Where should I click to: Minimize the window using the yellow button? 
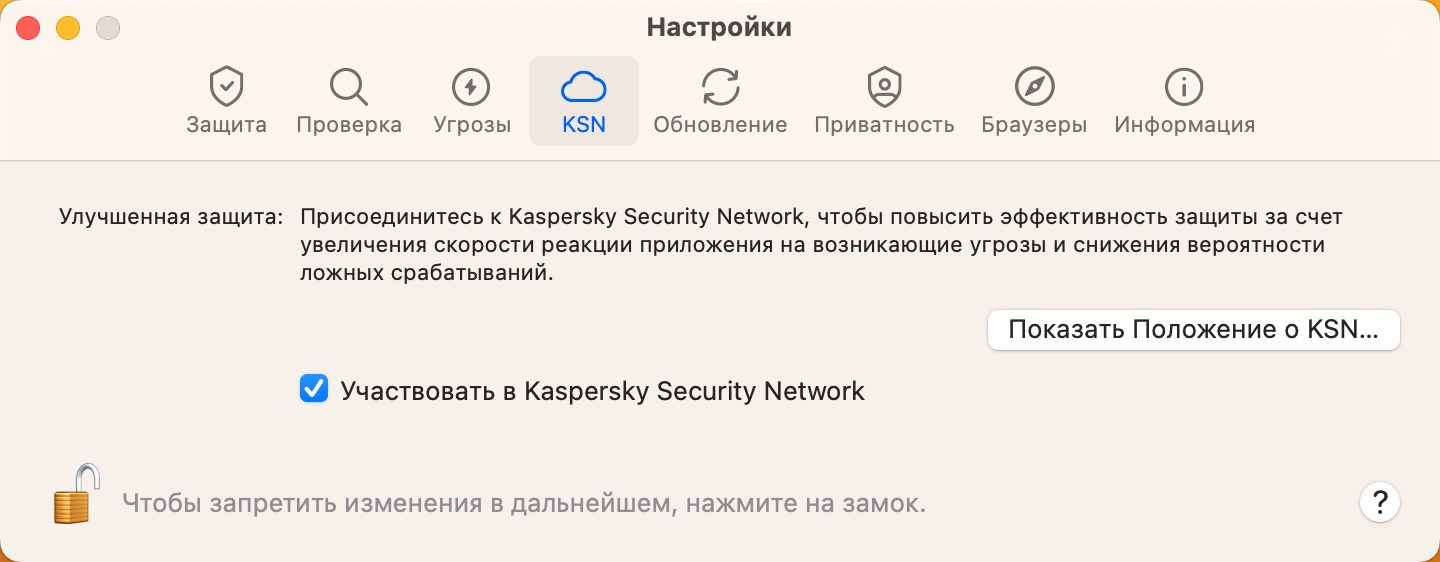coord(68,29)
